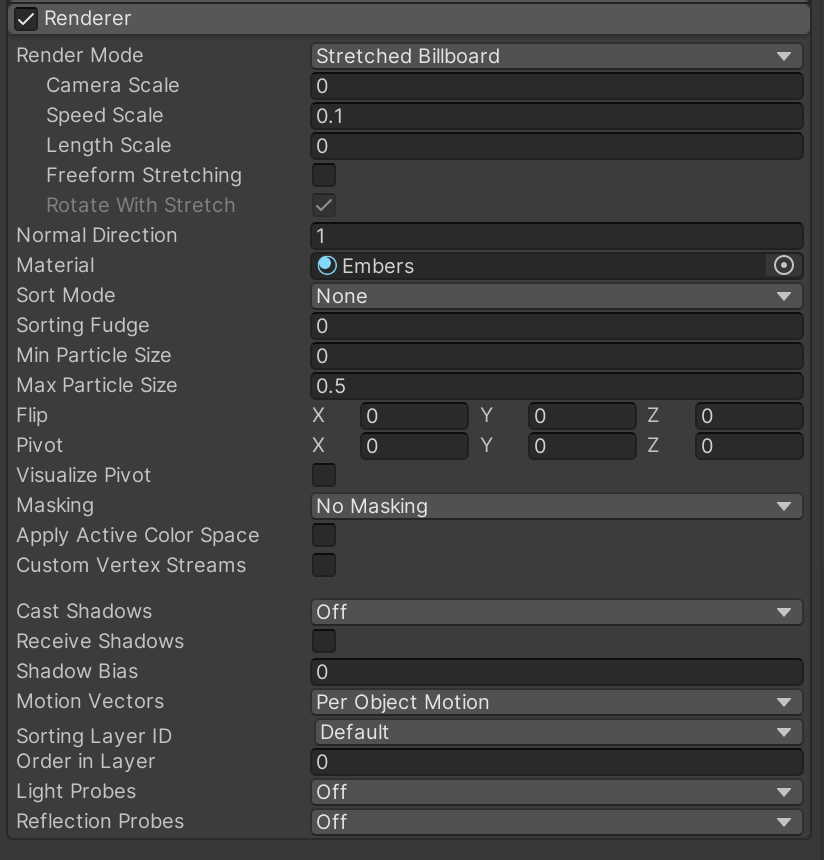
Task: Open the Masking dropdown
Action: pyautogui.click(x=556, y=506)
